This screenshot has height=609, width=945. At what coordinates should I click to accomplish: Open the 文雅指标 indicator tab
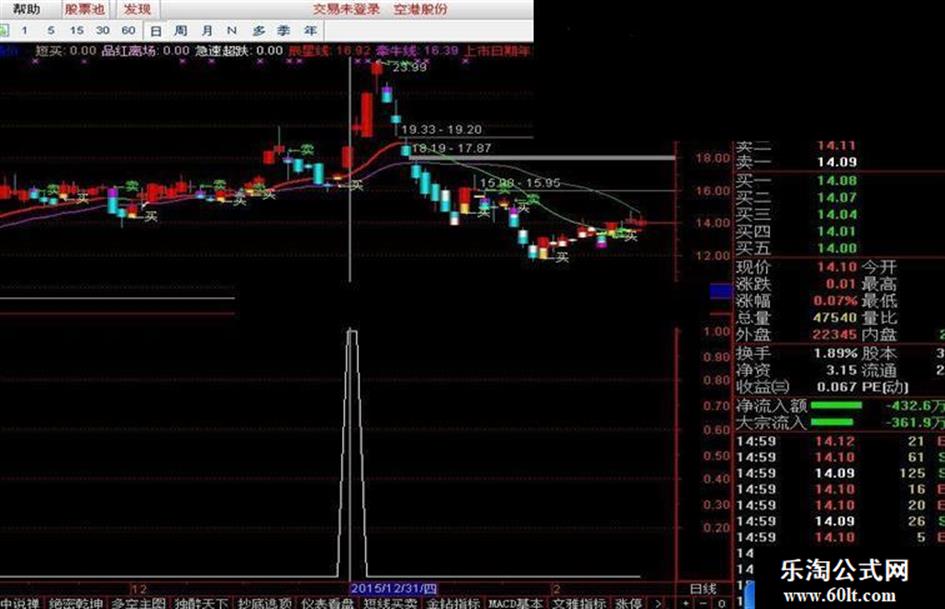pyautogui.click(x=579, y=602)
